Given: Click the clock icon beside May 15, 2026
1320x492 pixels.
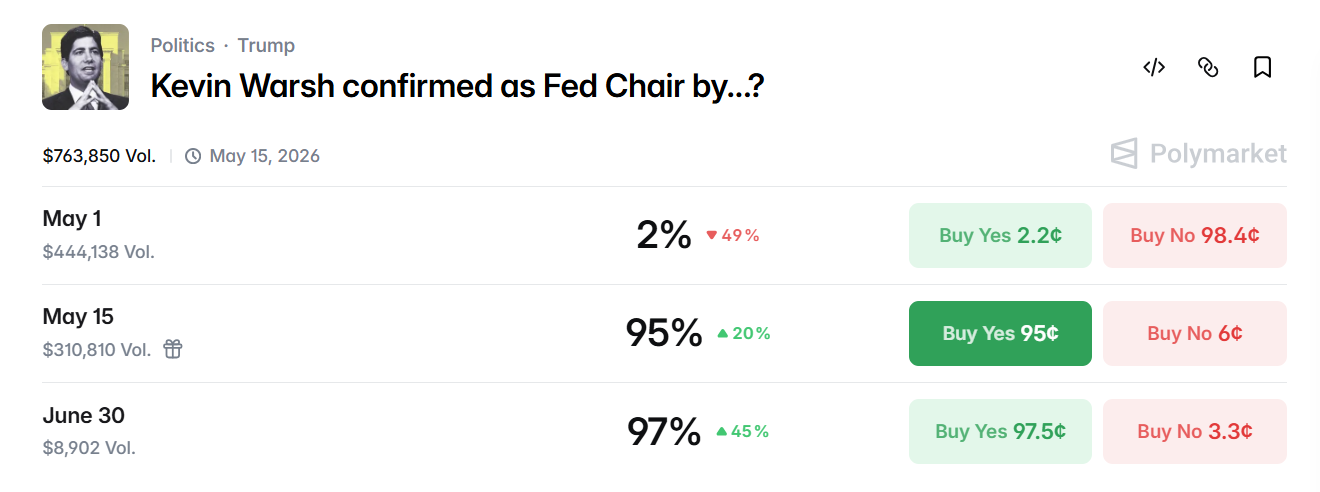Looking at the screenshot, I should (x=193, y=156).
